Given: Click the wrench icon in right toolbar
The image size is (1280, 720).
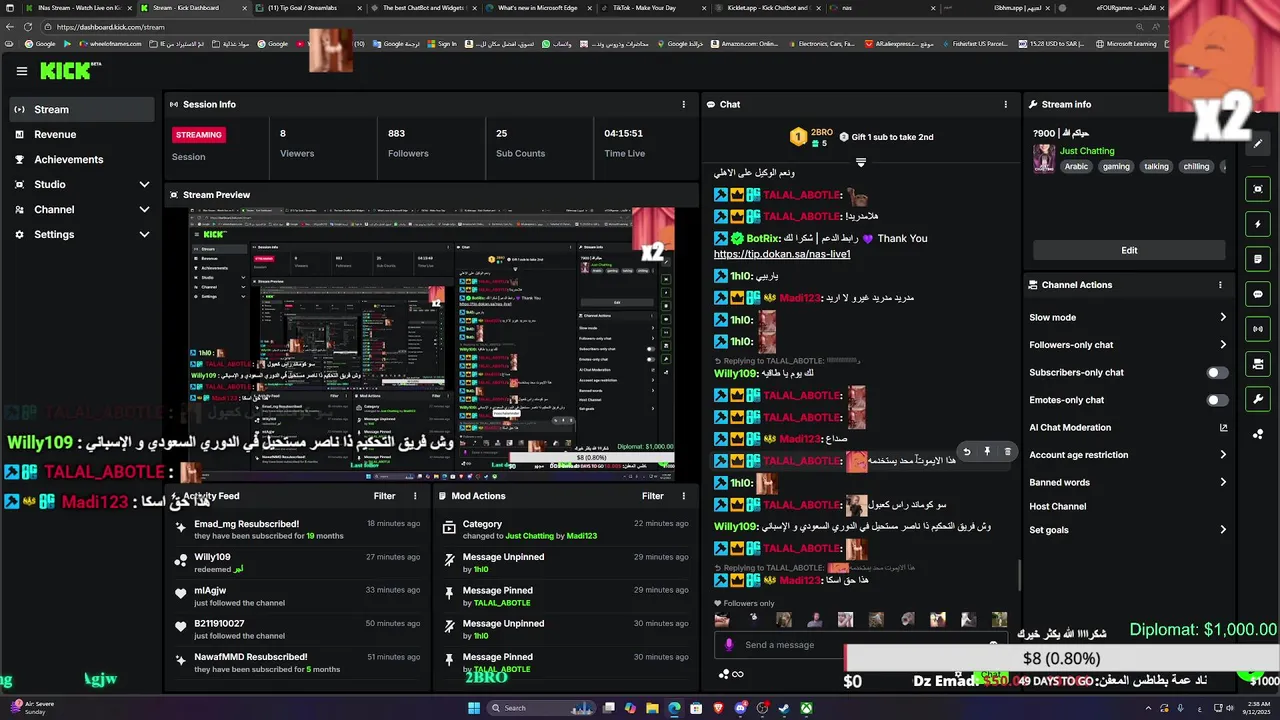Looking at the screenshot, I should (1258, 399).
